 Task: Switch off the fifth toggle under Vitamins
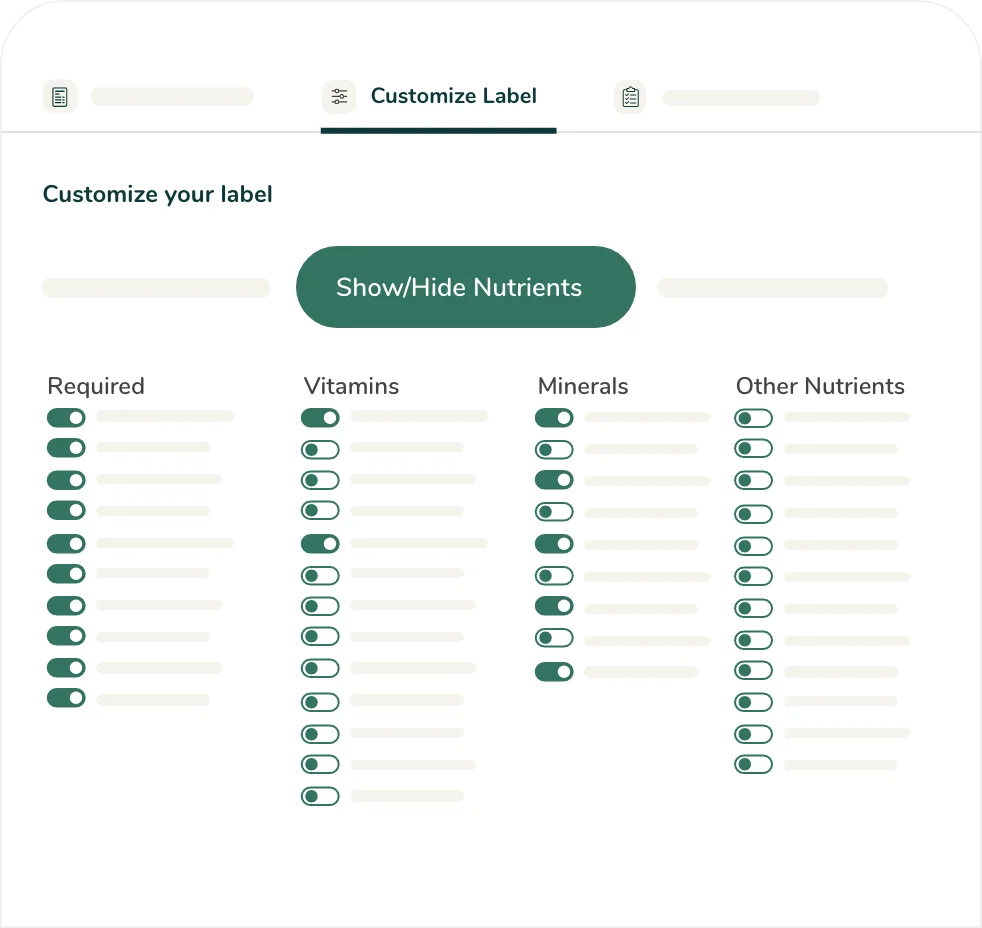click(x=320, y=544)
